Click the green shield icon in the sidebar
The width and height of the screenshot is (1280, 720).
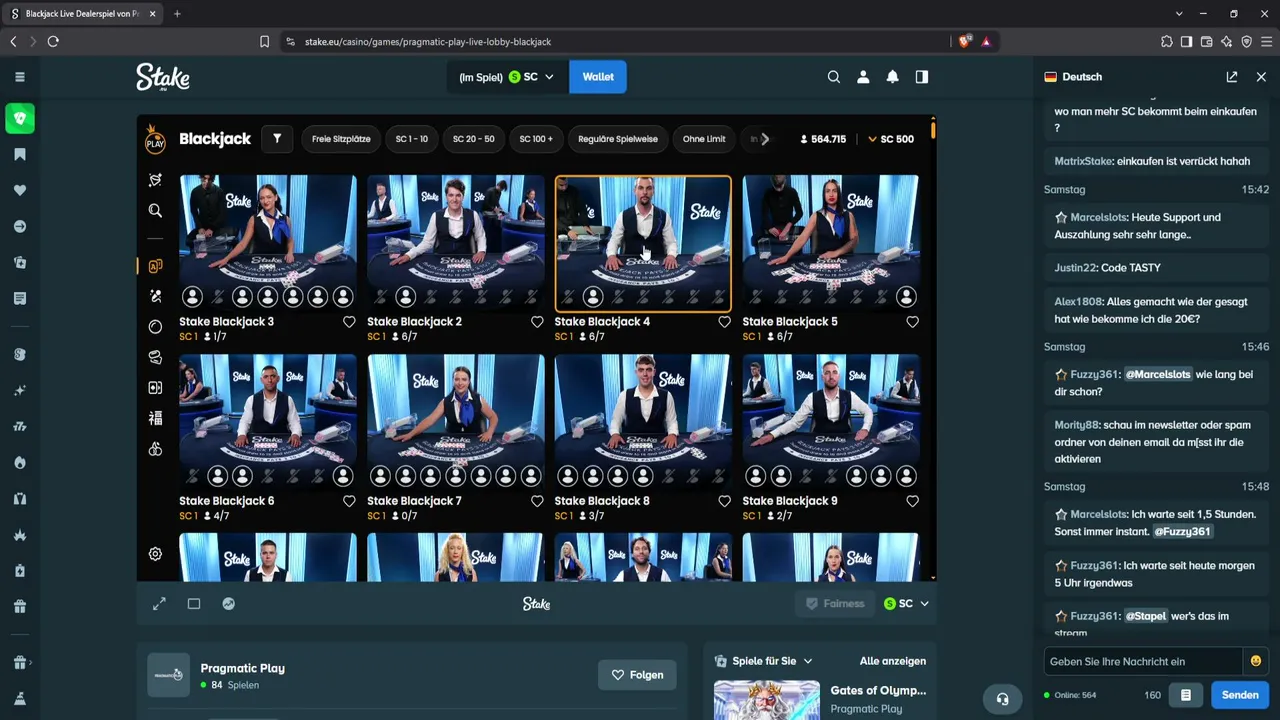pyautogui.click(x=20, y=119)
